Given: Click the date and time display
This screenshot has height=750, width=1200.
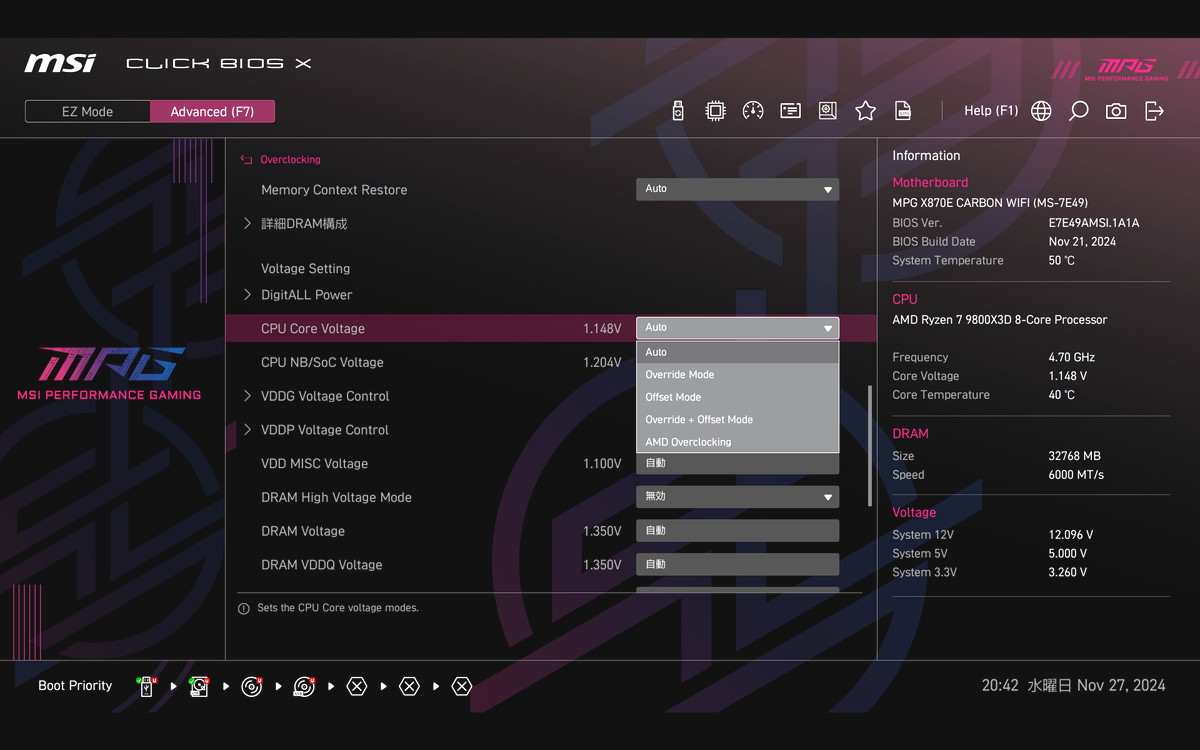Looking at the screenshot, I should click(x=1073, y=686).
